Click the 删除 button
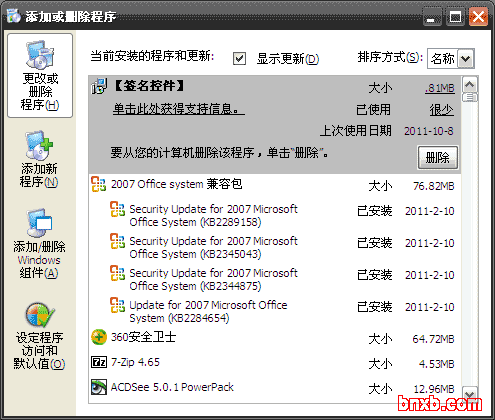 click(438, 157)
